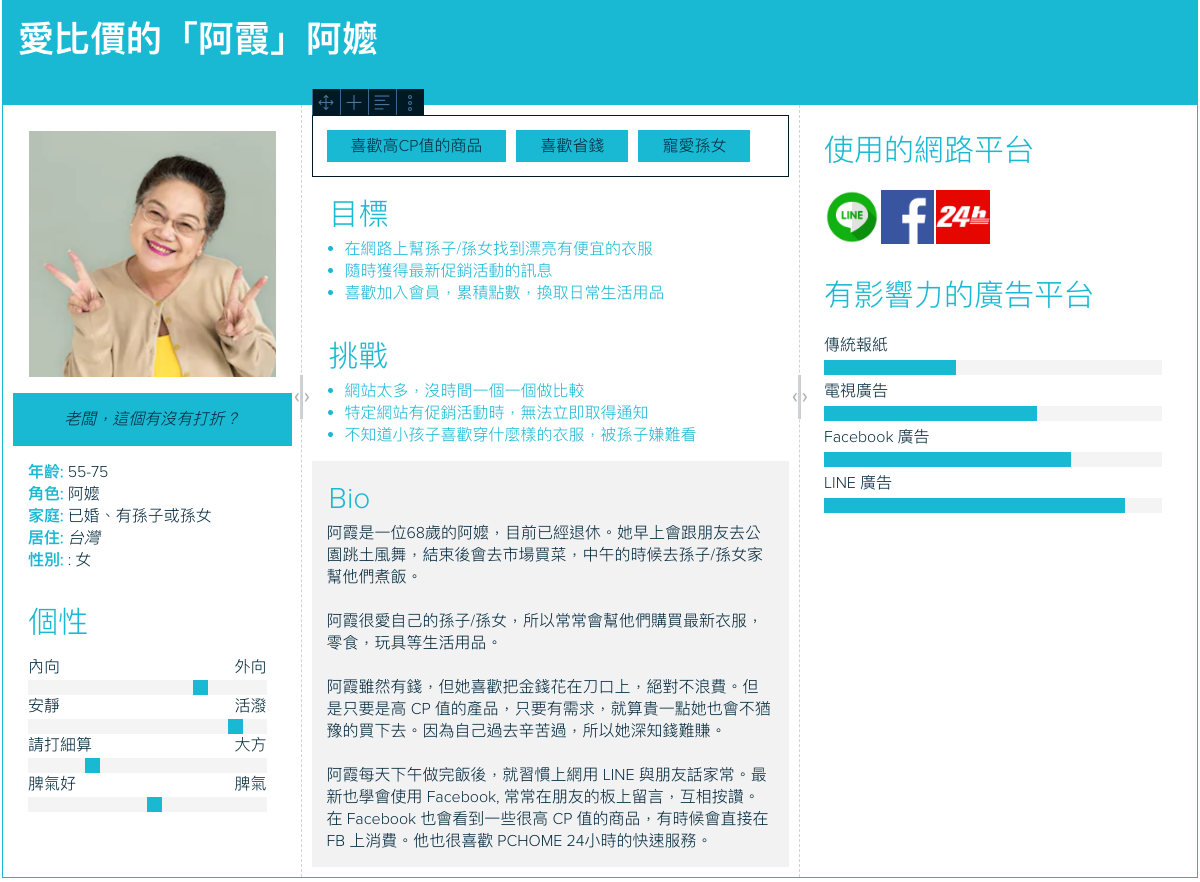Toggle the 寵愛孫女 tag
The image size is (1200, 882).
coord(693,145)
